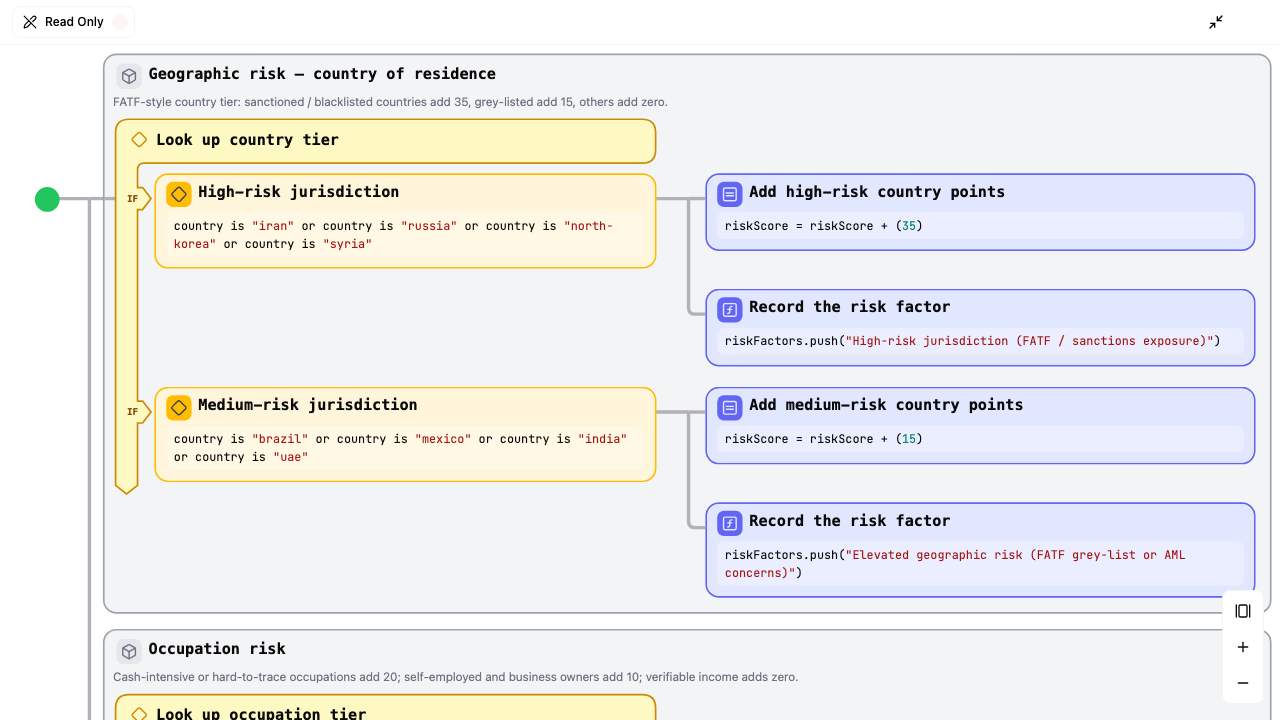Click the condition text listing "brazil" and "mexico"

pos(404,448)
